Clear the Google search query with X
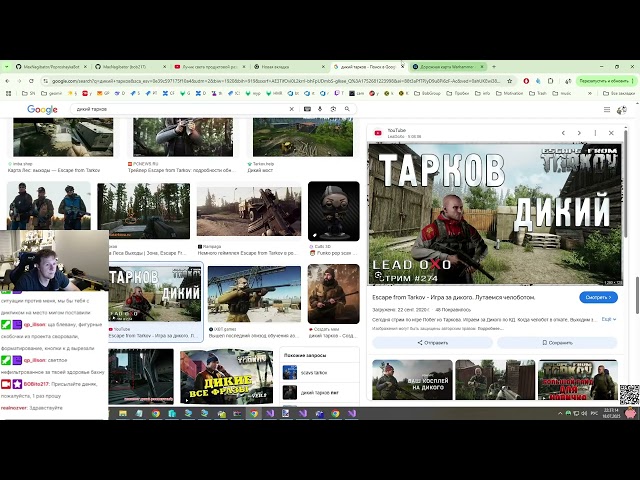 (291, 109)
